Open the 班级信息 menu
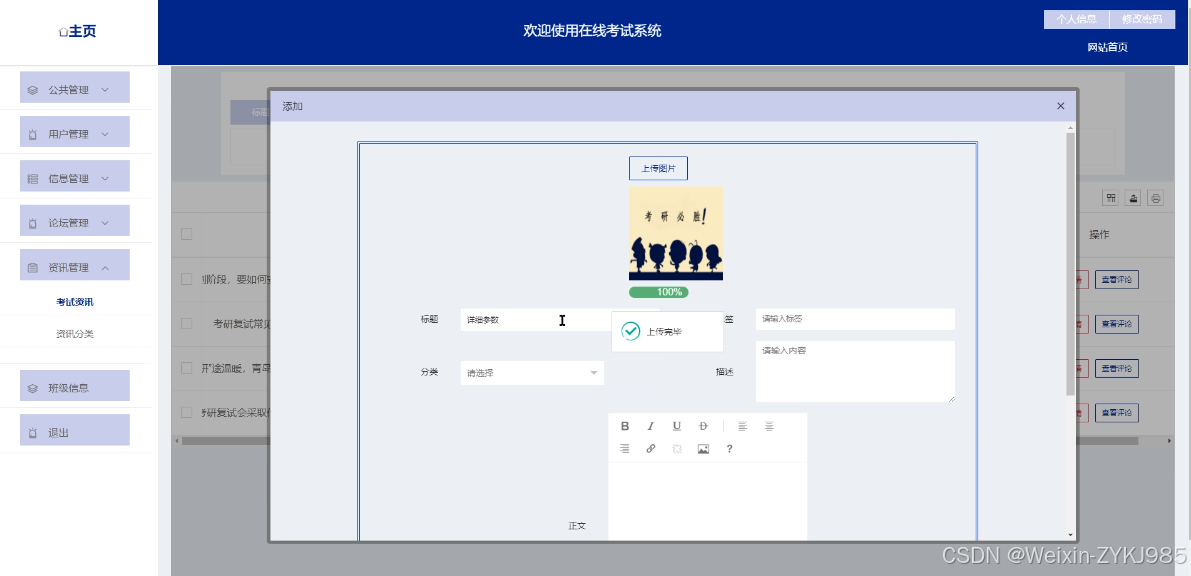This screenshot has height=576, width=1191. 74,386
